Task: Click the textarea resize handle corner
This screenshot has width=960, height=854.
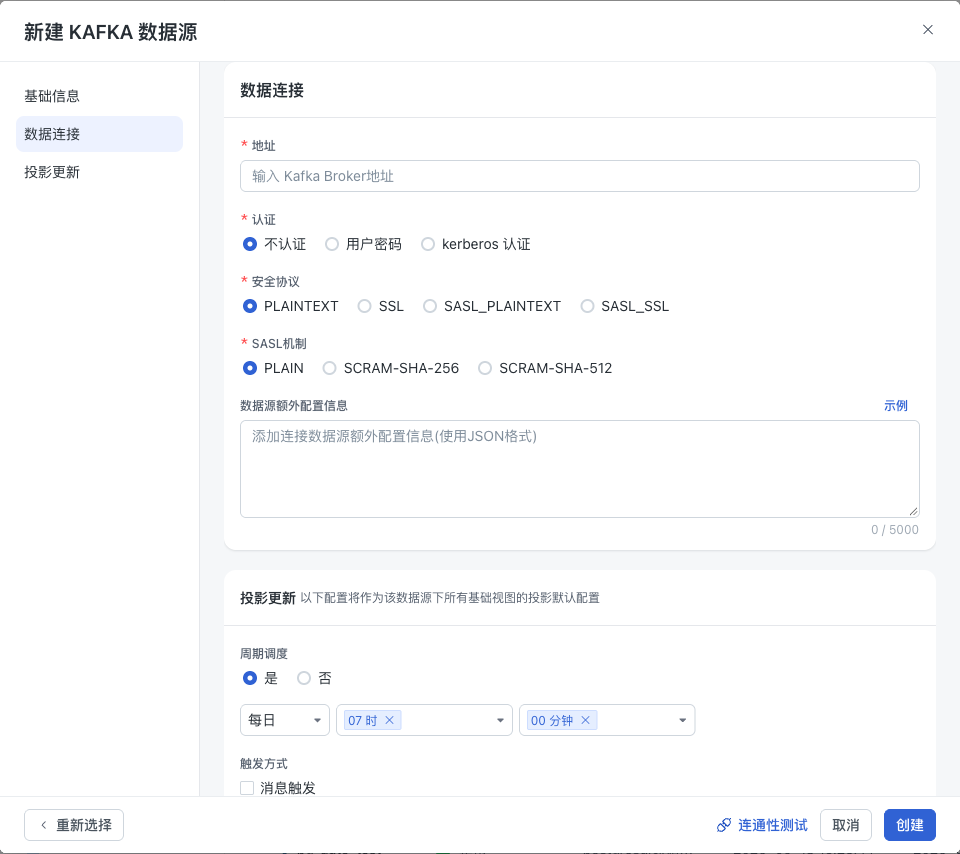Action: click(913, 511)
